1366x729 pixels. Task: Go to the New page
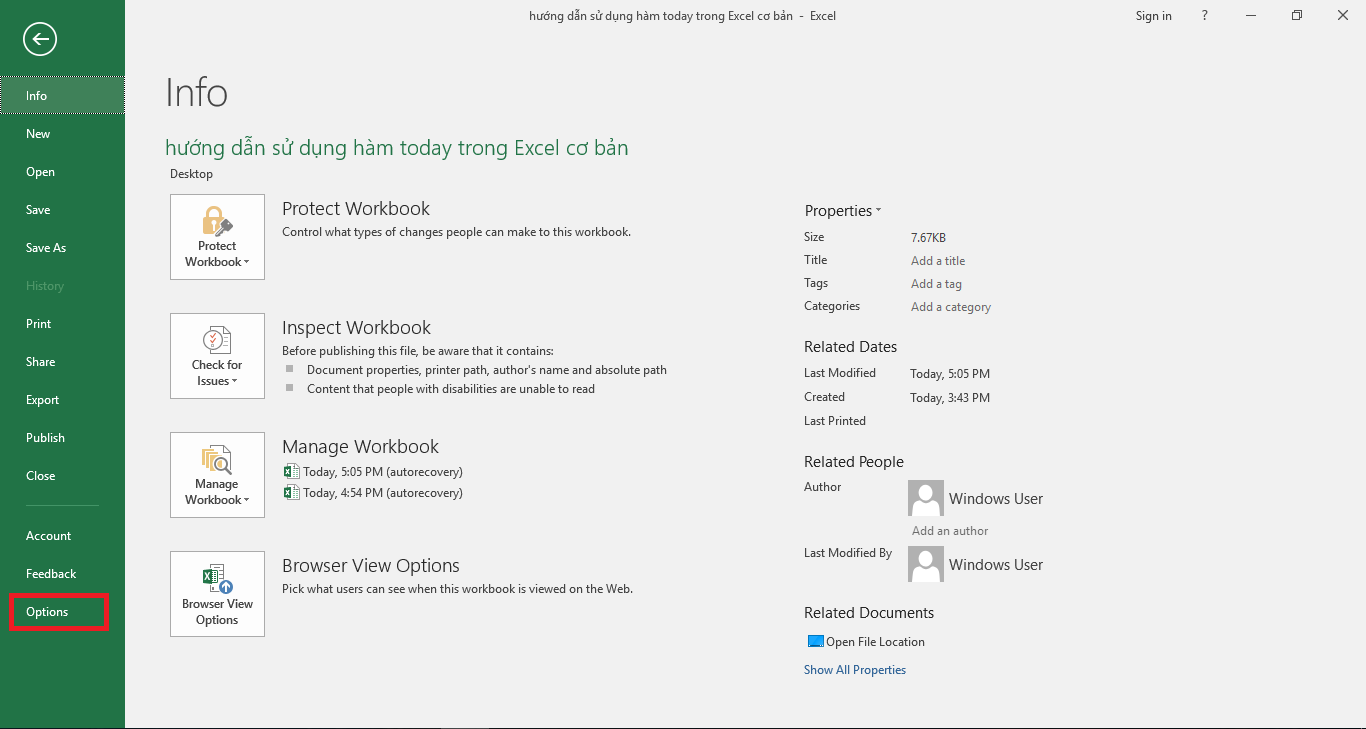[62, 134]
